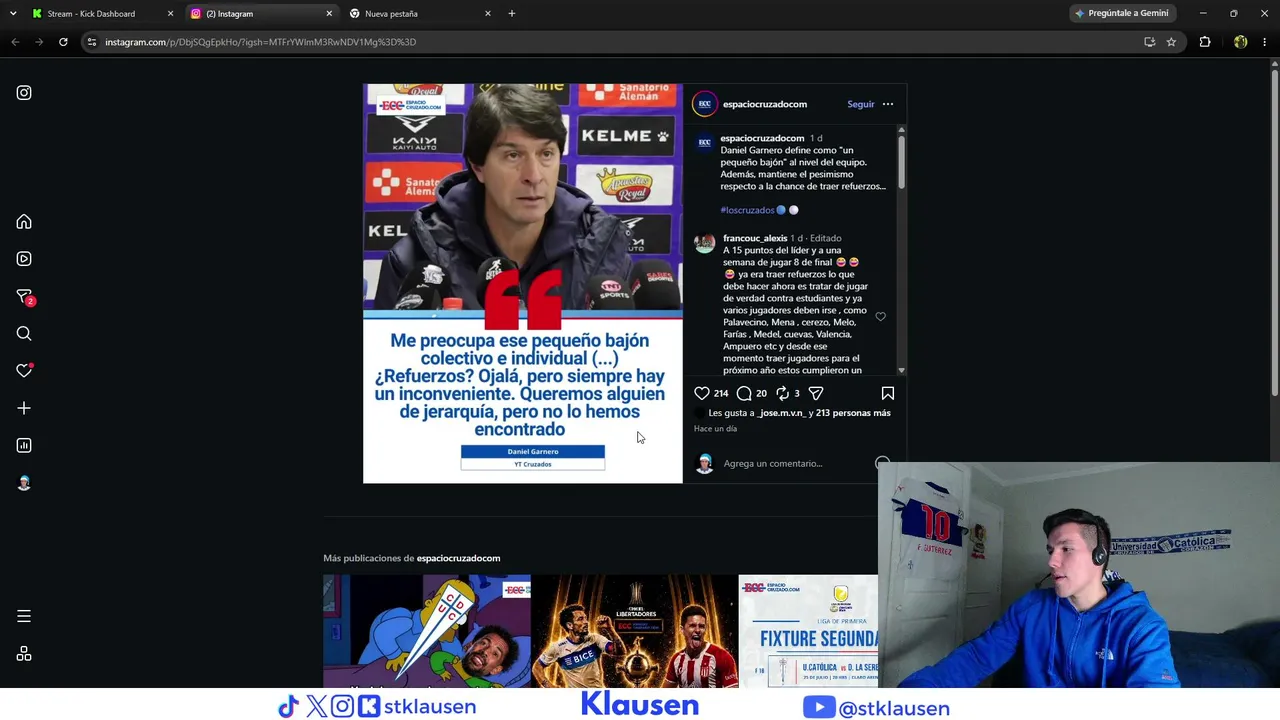The image size is (1280, 720).
Task: Open your profile avatar in sidebar
Action: pos(24,483)
